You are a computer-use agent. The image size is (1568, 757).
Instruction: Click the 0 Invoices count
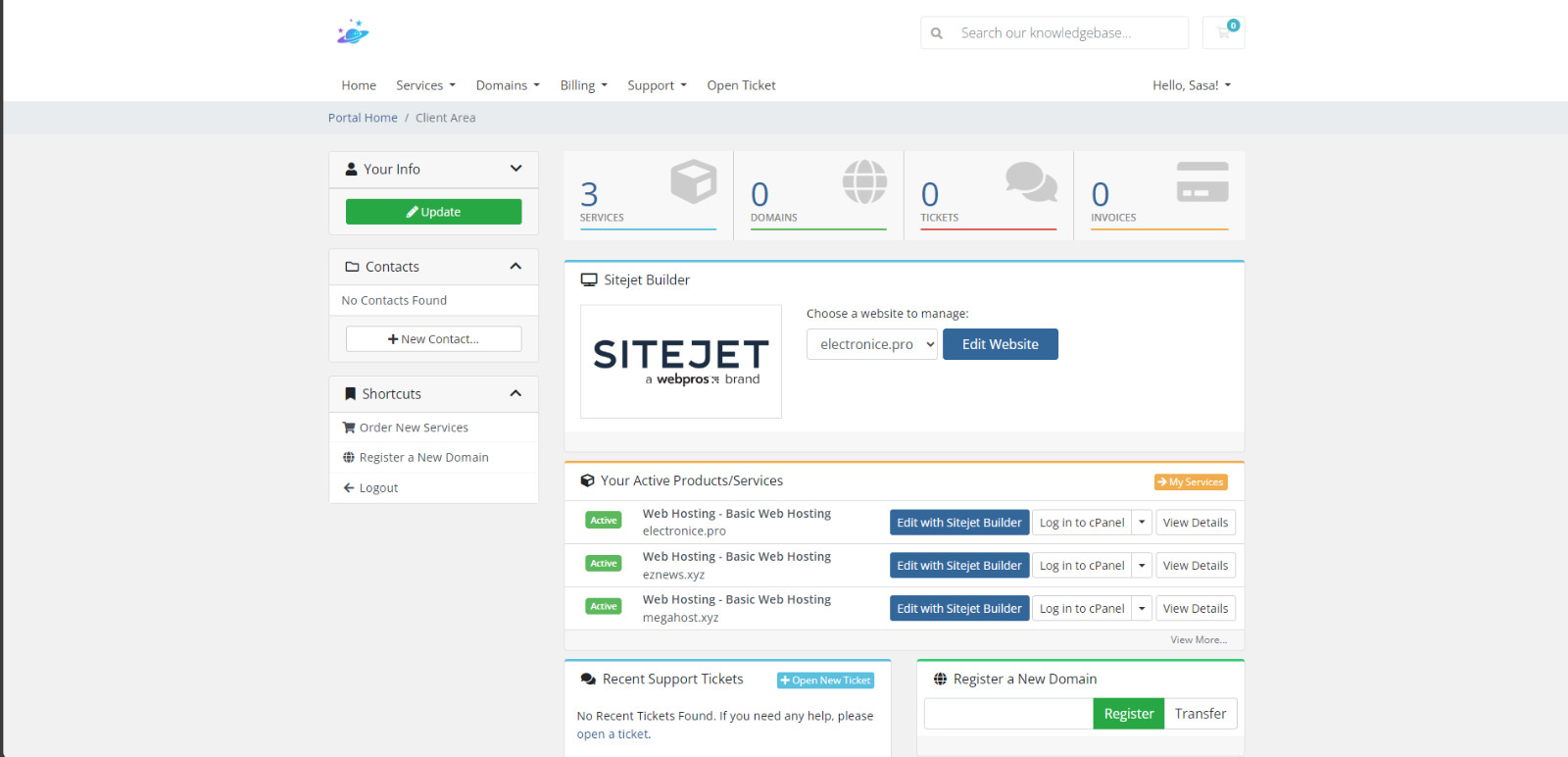(1101, 194)
